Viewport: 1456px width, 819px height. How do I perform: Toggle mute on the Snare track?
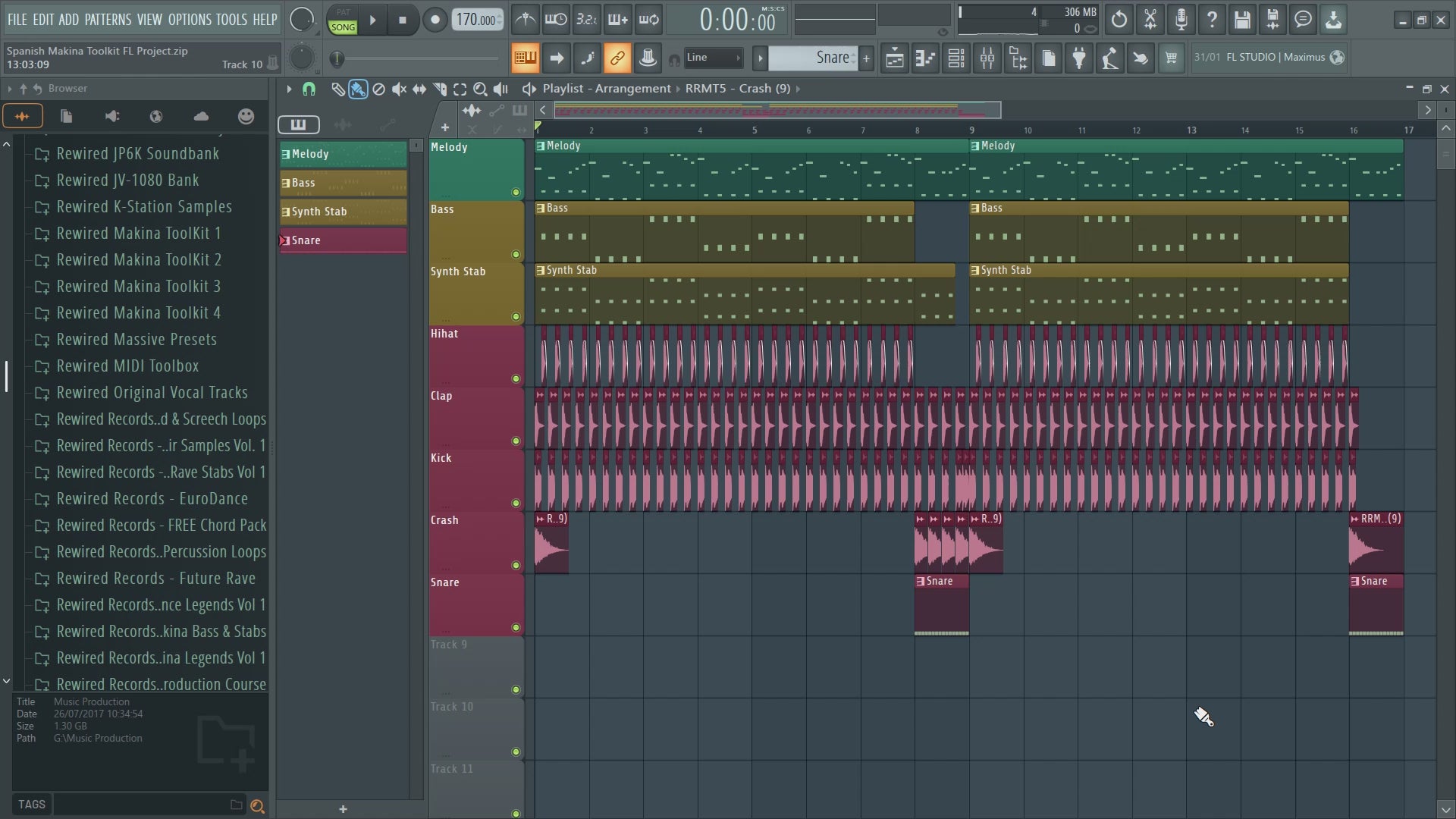(516, 628)
